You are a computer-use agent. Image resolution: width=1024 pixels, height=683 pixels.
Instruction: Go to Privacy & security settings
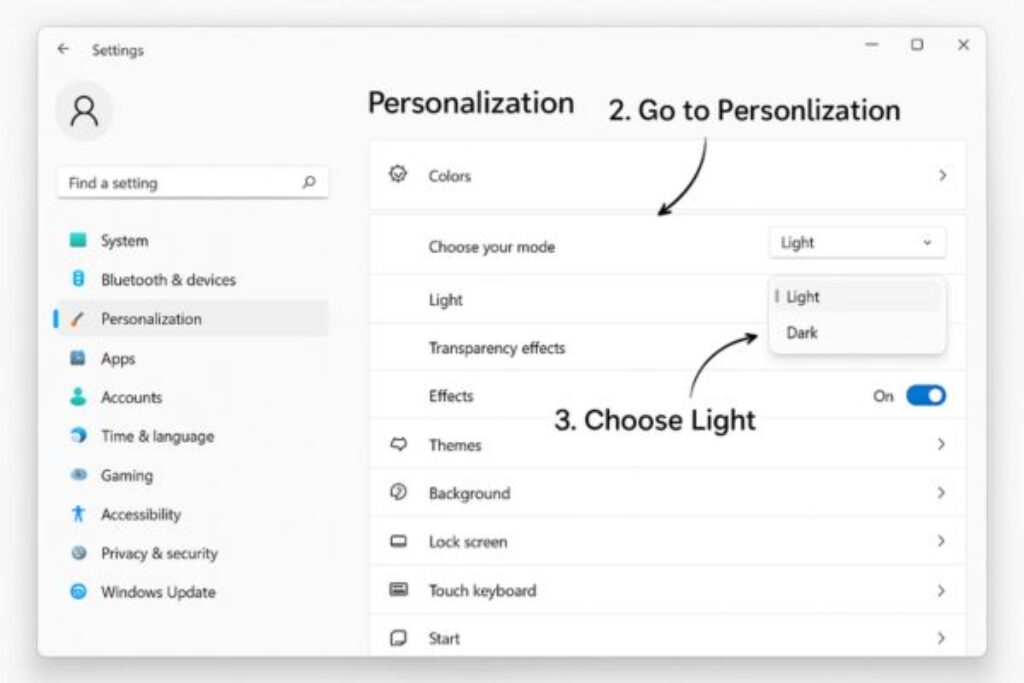point(159,553)
